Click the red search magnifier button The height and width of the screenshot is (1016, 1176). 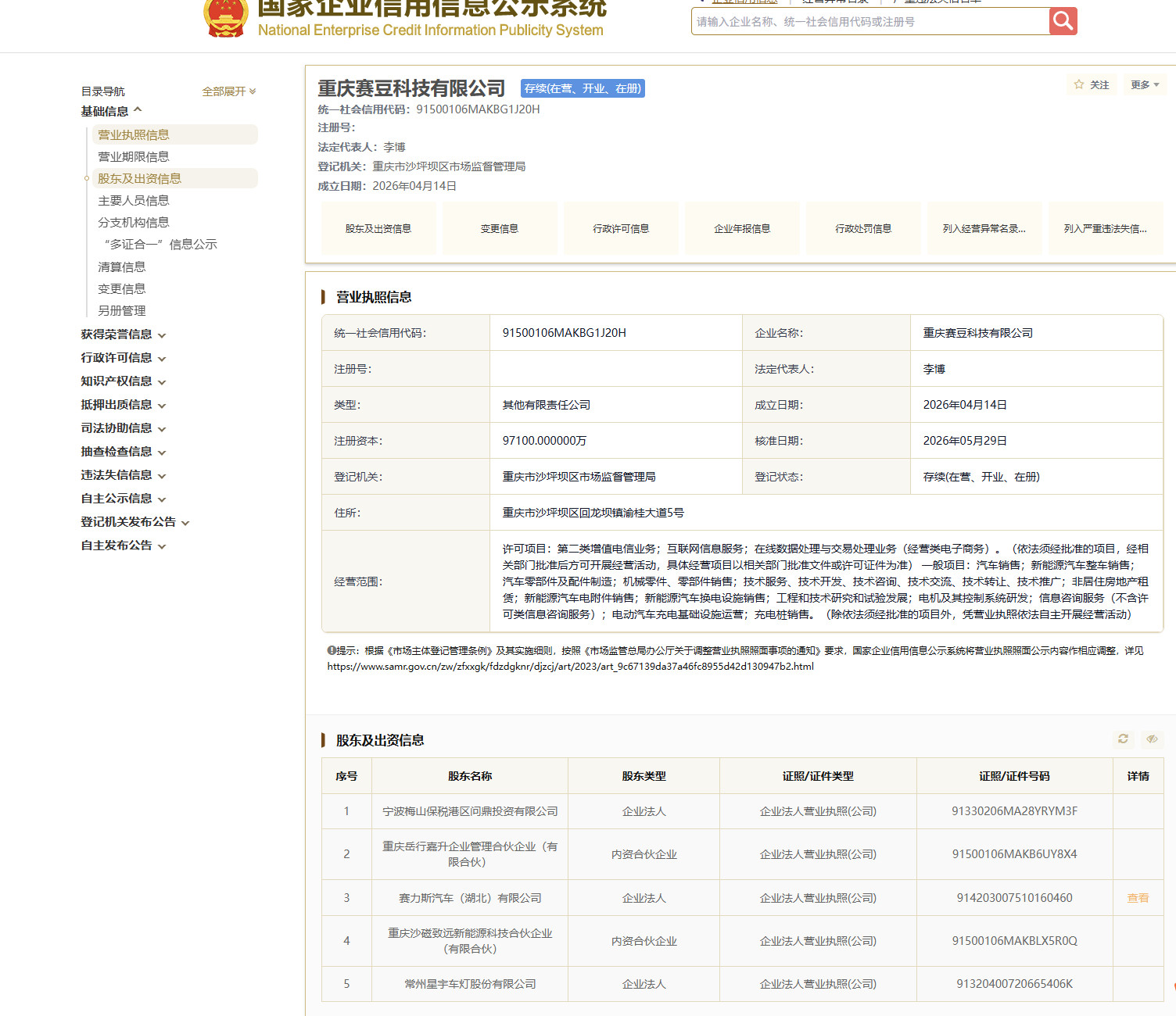click(1063, 21)
